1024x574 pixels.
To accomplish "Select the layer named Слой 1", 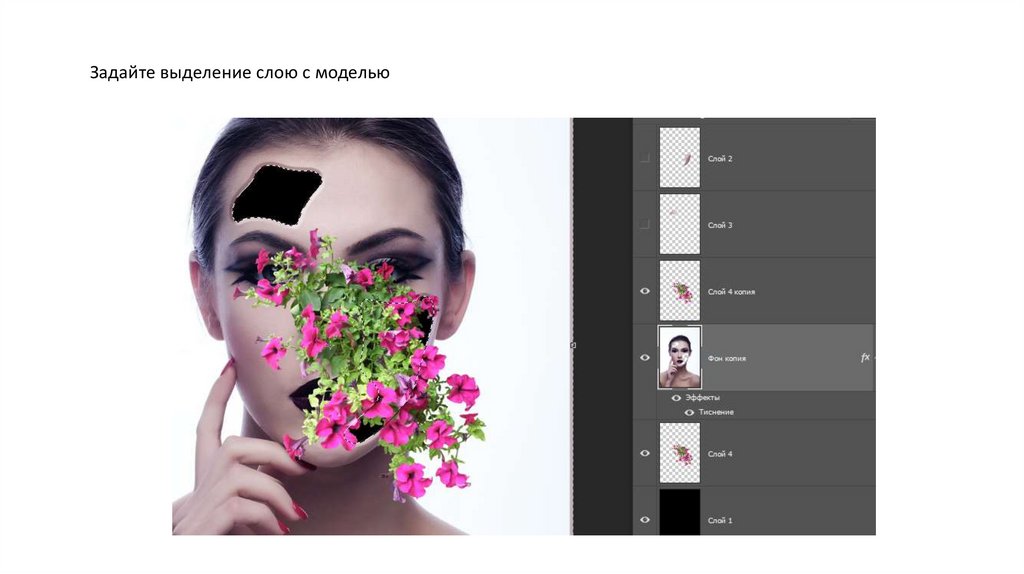I will click(720, 520).
